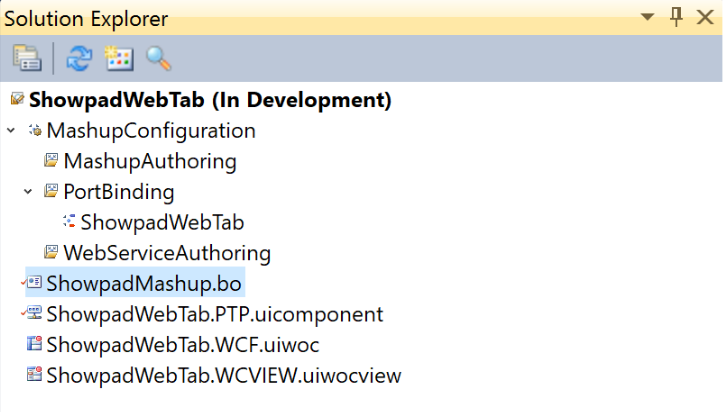The width and height of the screenshot is (724, 412).
Task: Toggle auto-hide pin for Solution Explorer
Action: (675, 17)
